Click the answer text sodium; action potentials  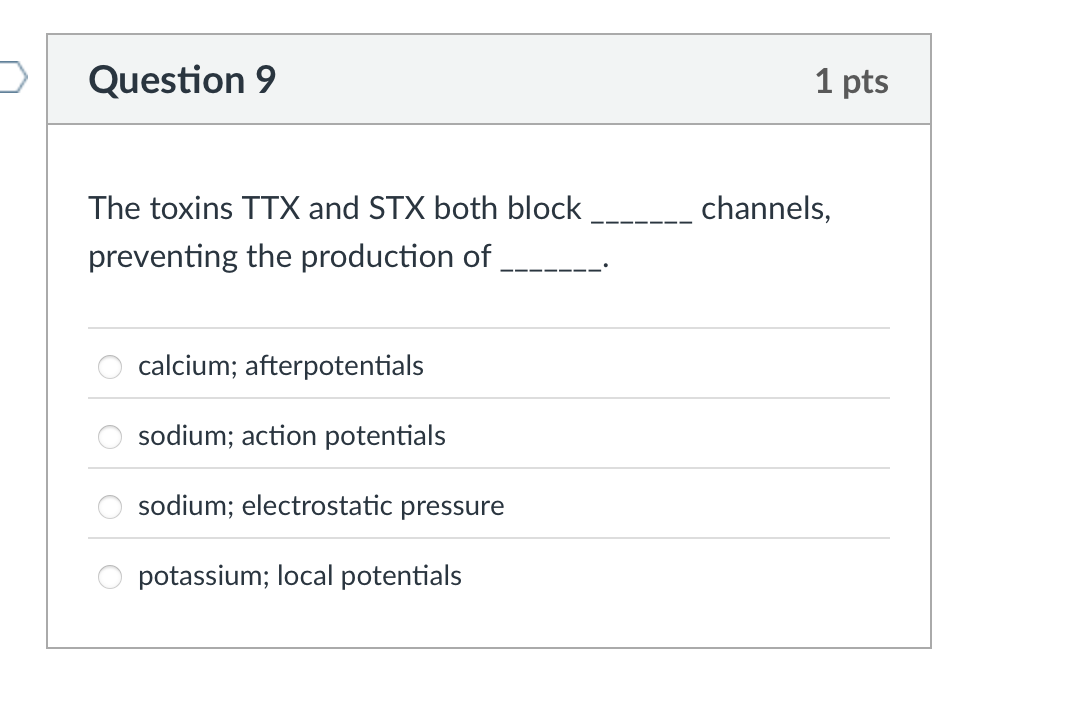click(x=291, y=436)
